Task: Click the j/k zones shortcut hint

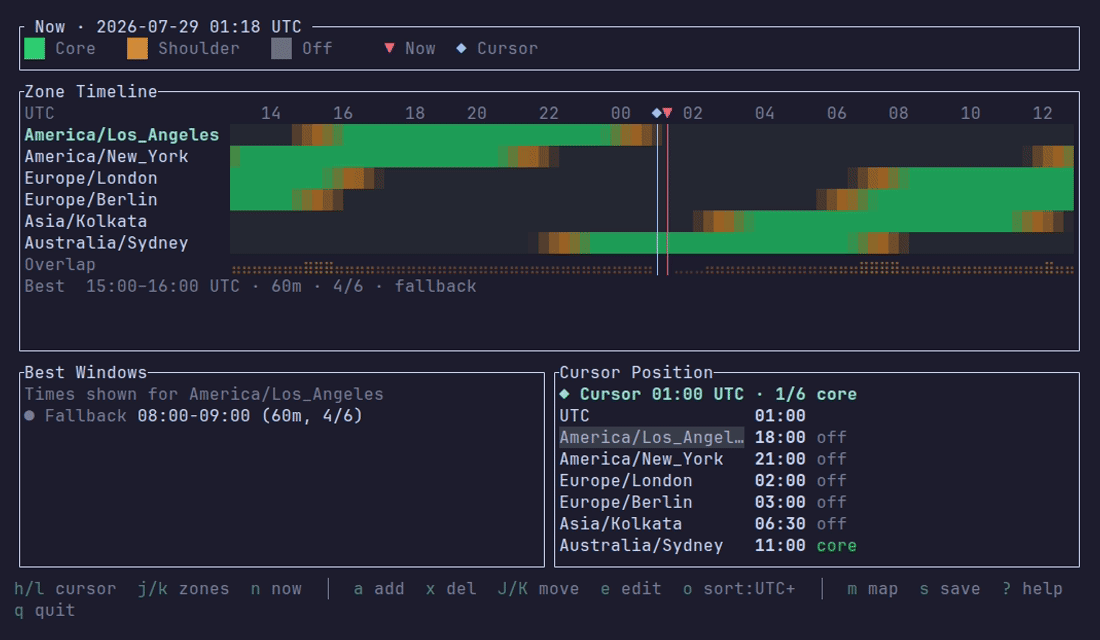Action: pos(184,589)
